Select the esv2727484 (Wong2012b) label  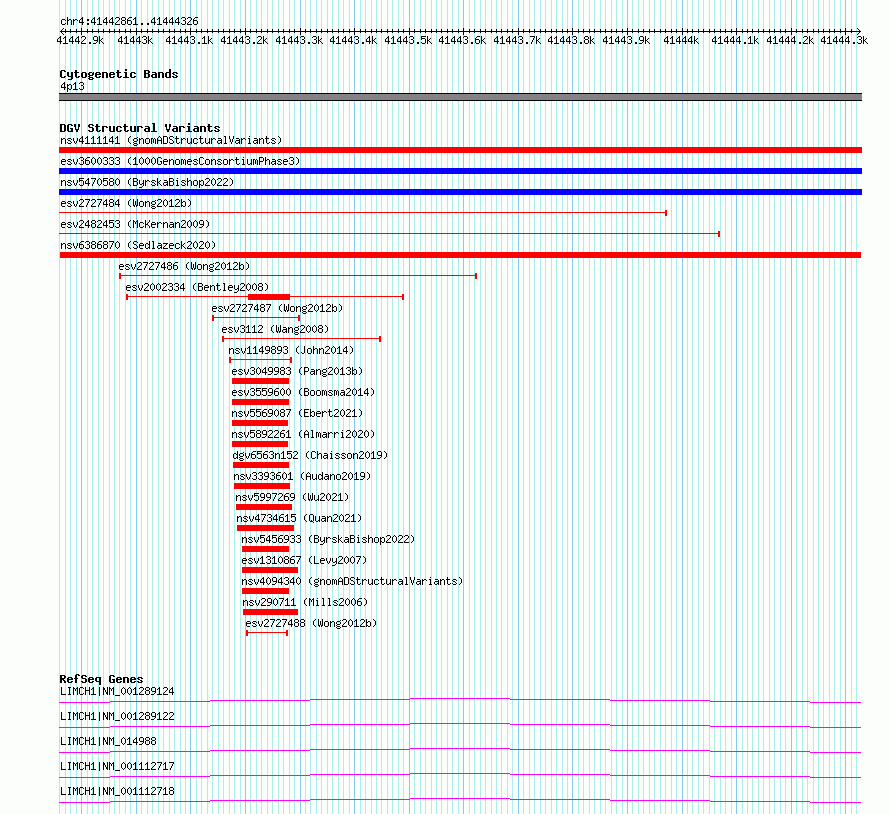(126, 203)
